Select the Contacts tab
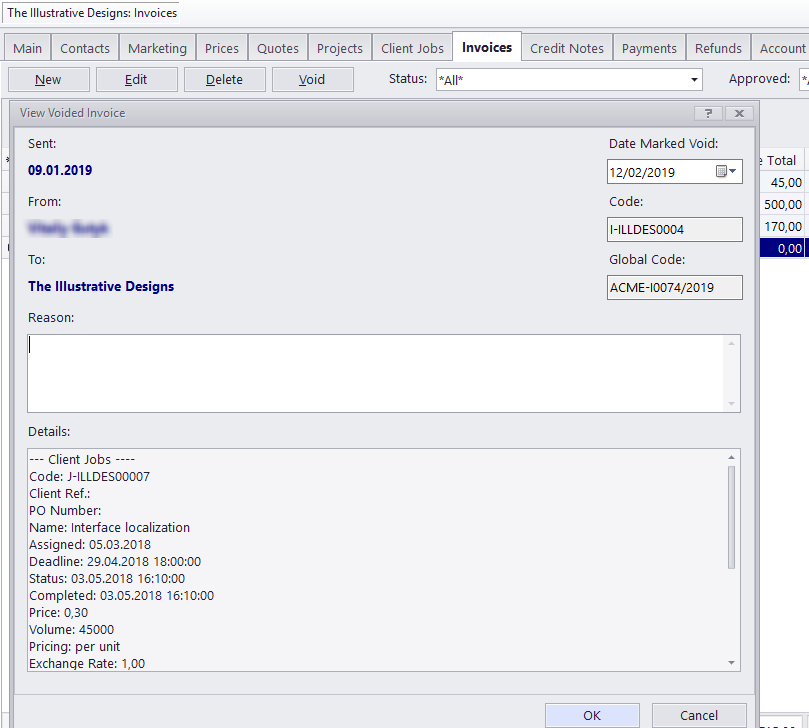809x728 pixels. click(x=85, y=47)
